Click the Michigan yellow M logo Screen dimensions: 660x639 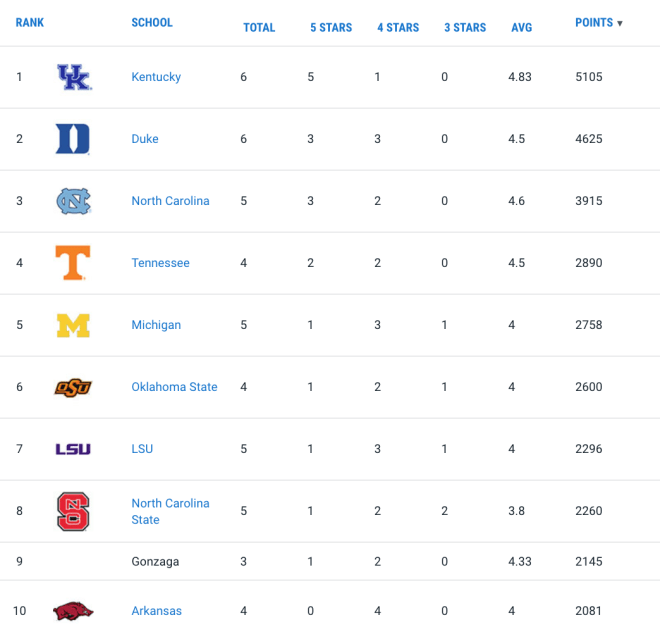pos(73,325)
